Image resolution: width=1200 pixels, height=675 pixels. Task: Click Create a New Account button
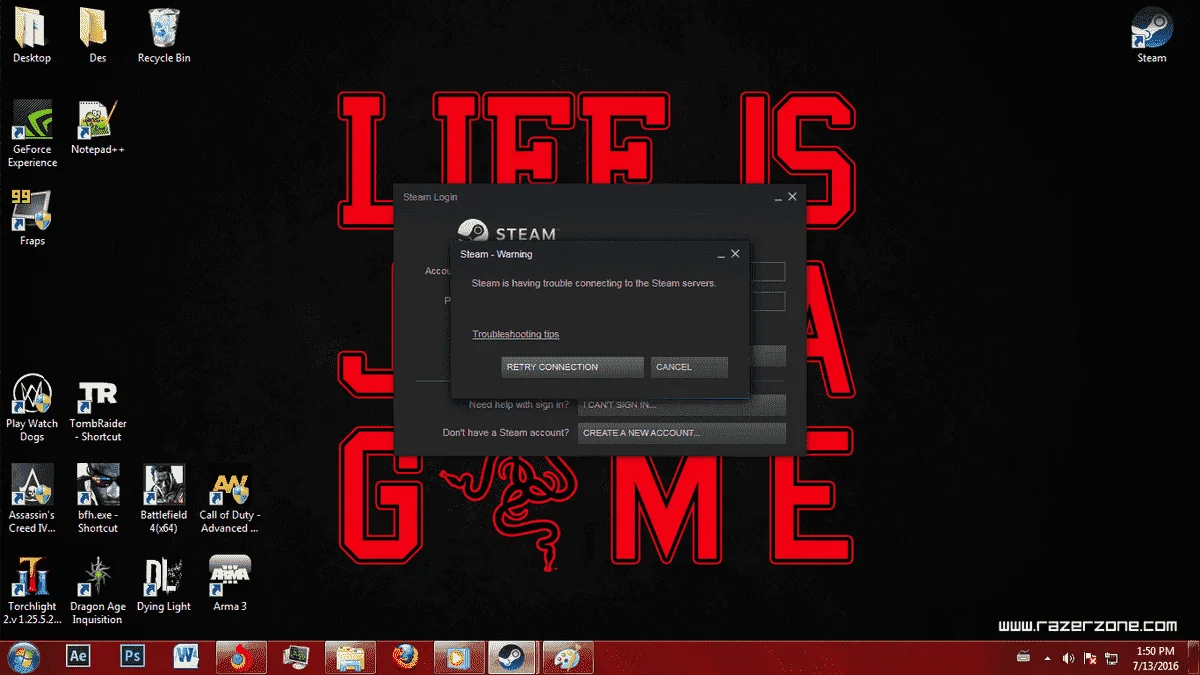coord(682,433)
